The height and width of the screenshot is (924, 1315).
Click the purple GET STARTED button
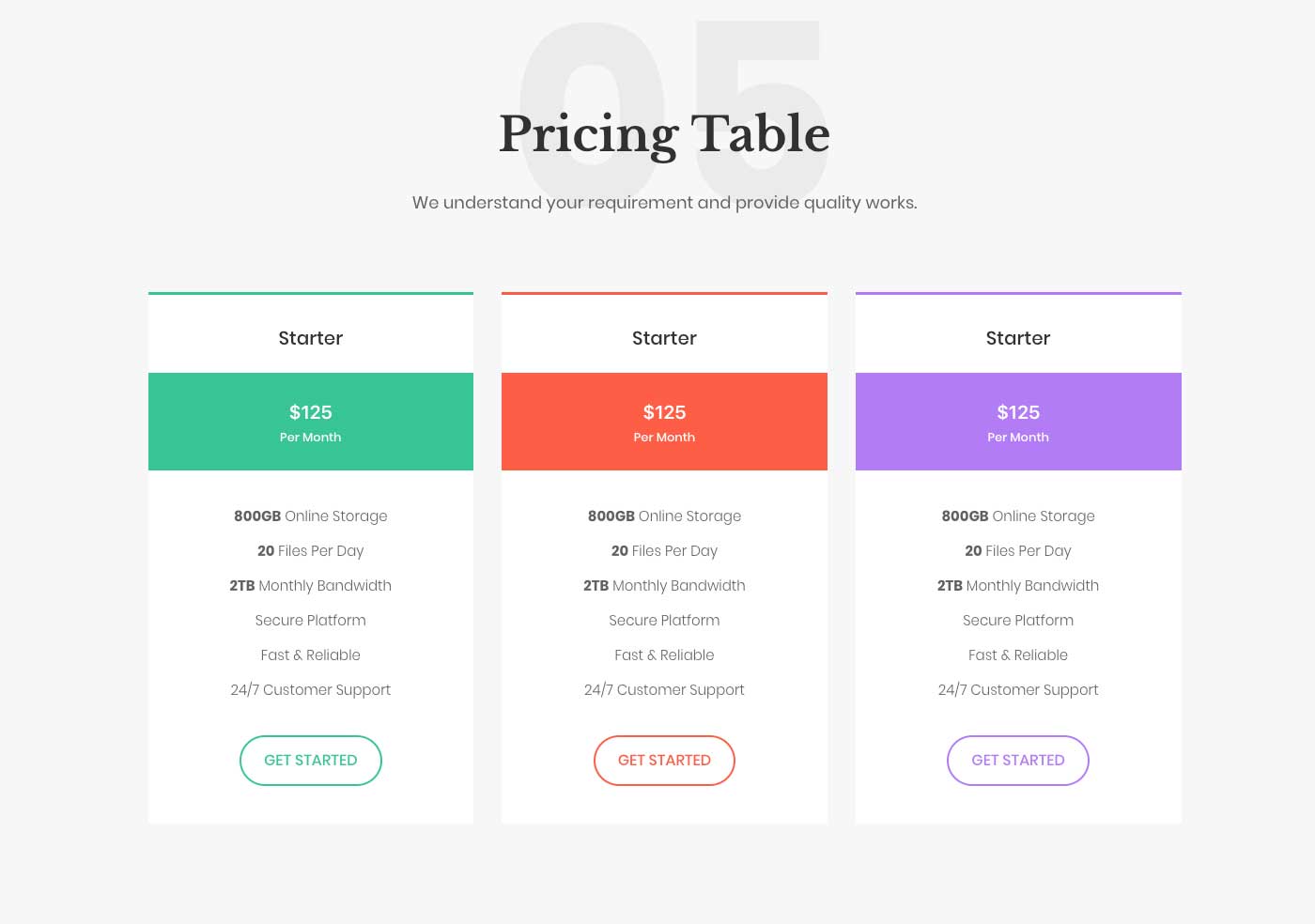pos(1018,761)
